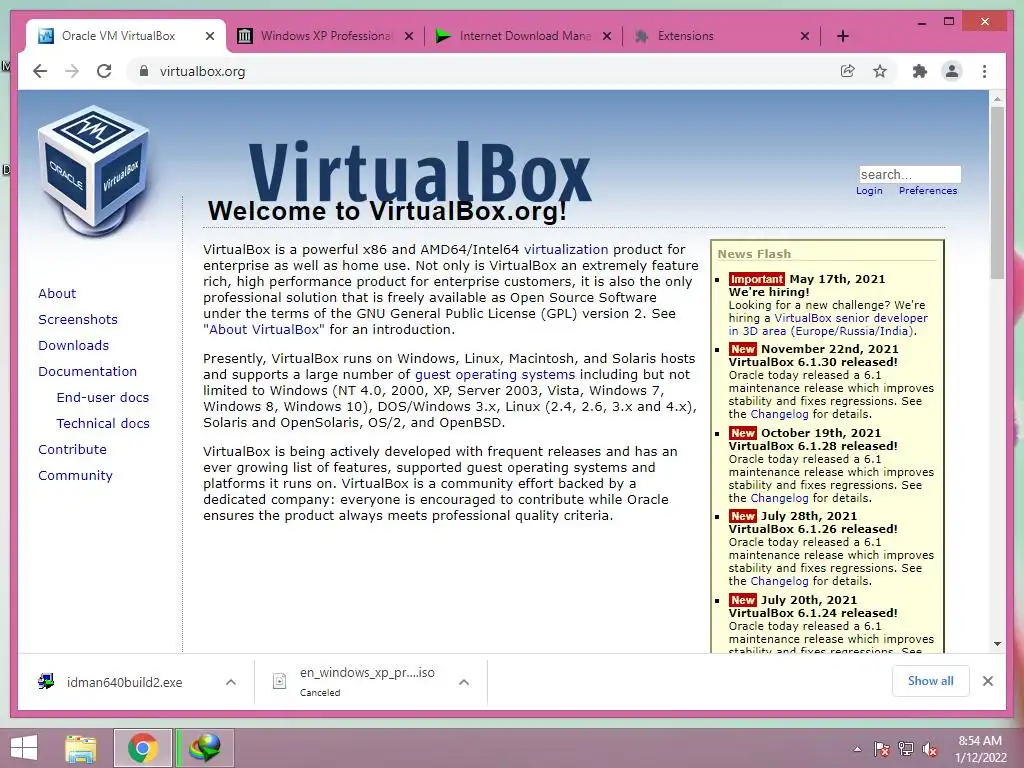Close the downloads shelf
This screenshot has height=768, width=1024.
coord(987,681)
